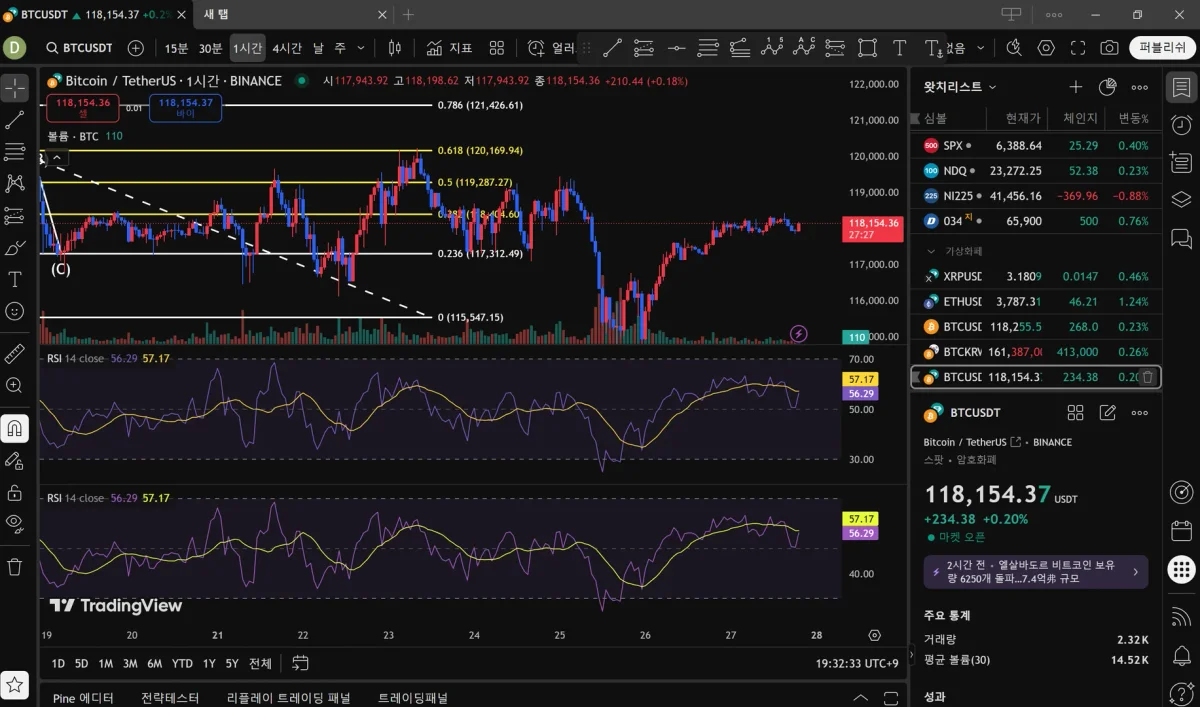
Task: Toggle lock all drawings padlock
Action: coord(15,492)
